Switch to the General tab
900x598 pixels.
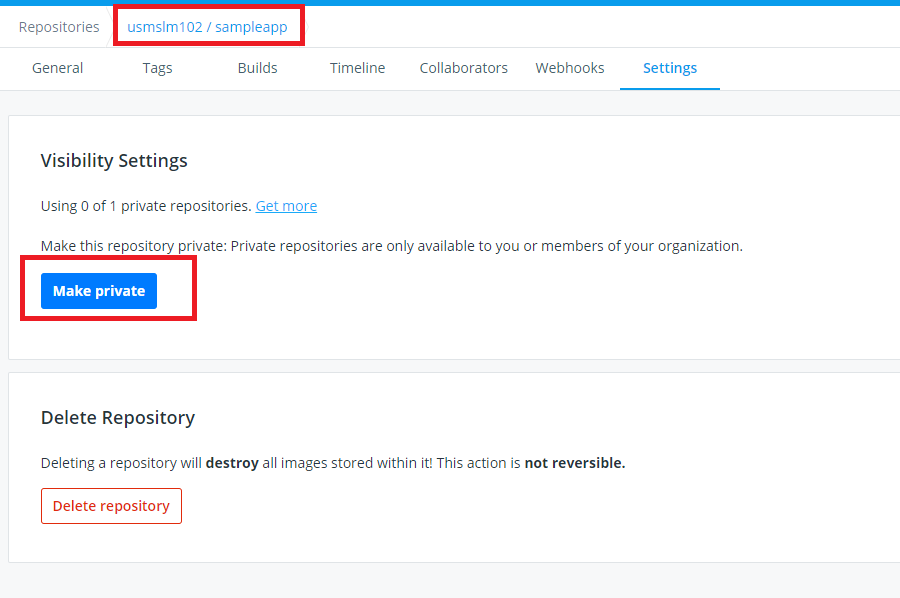58,68
